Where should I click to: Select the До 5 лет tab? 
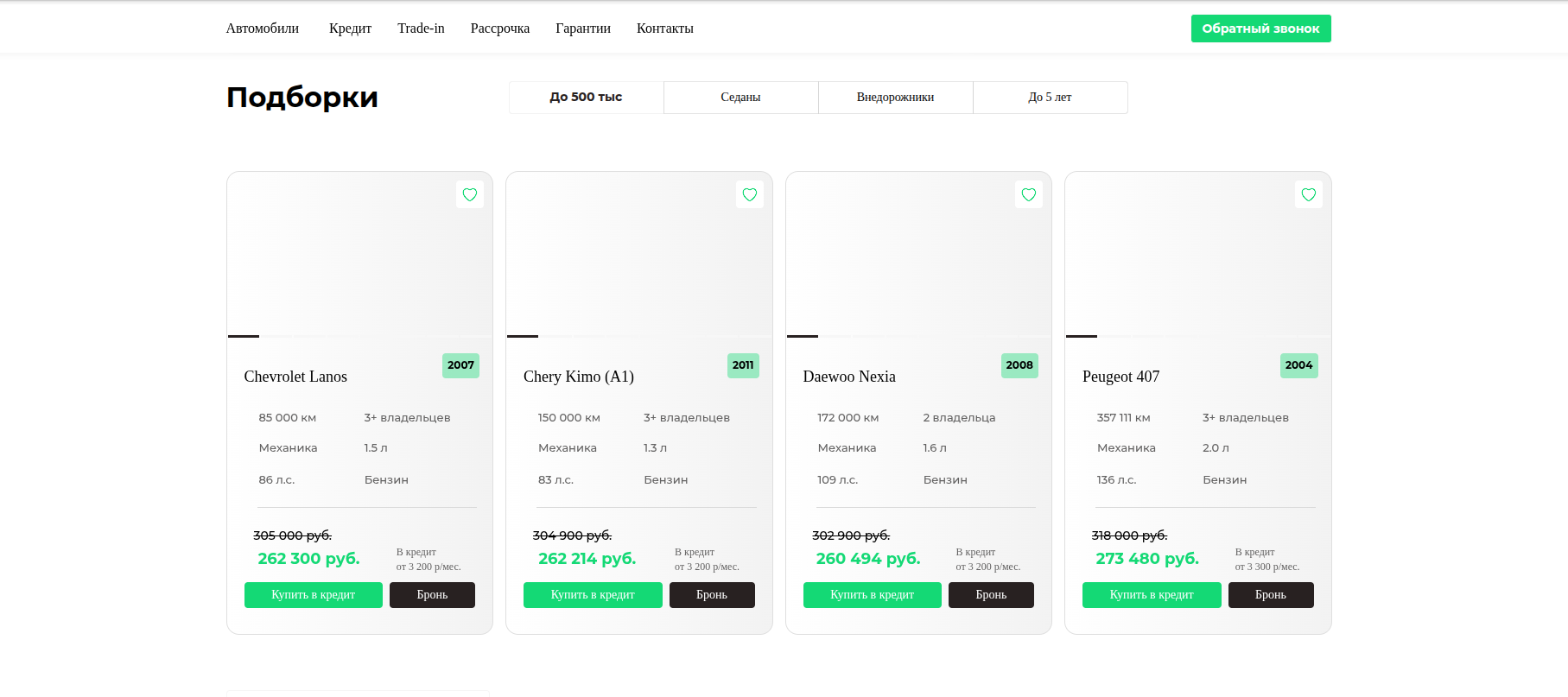[1051, 98]
